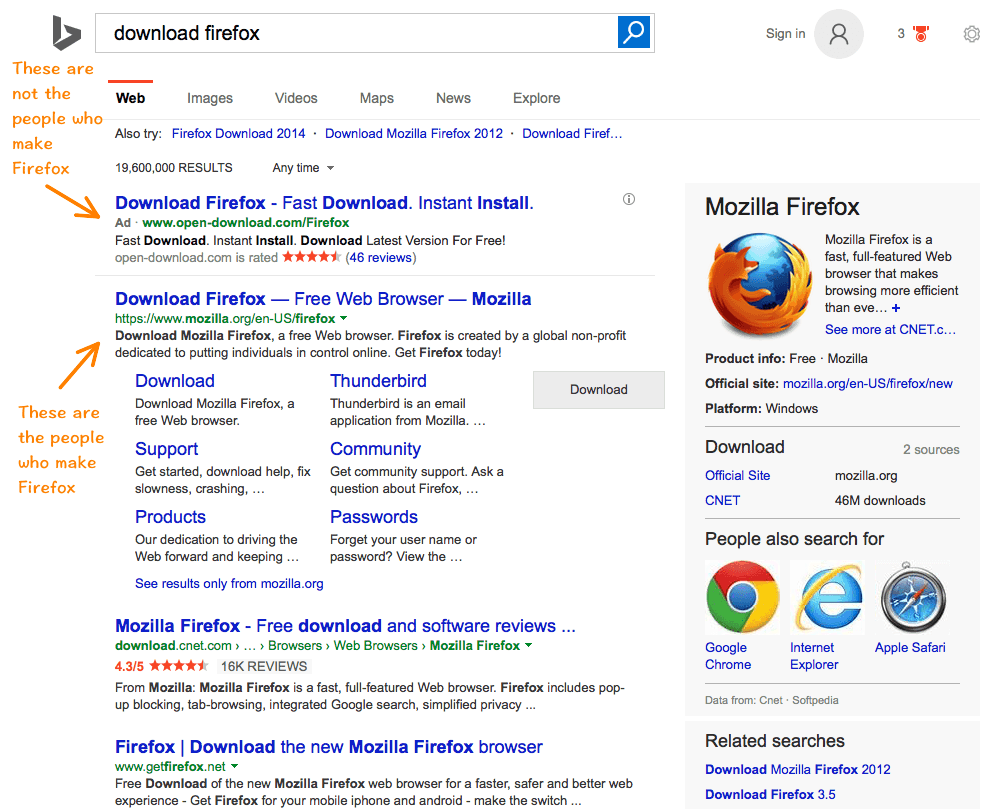Viewport: 1003px width, 809px height.
Task: Click the 19,600,000 RESULTS count
Action: tap(174, 168)
